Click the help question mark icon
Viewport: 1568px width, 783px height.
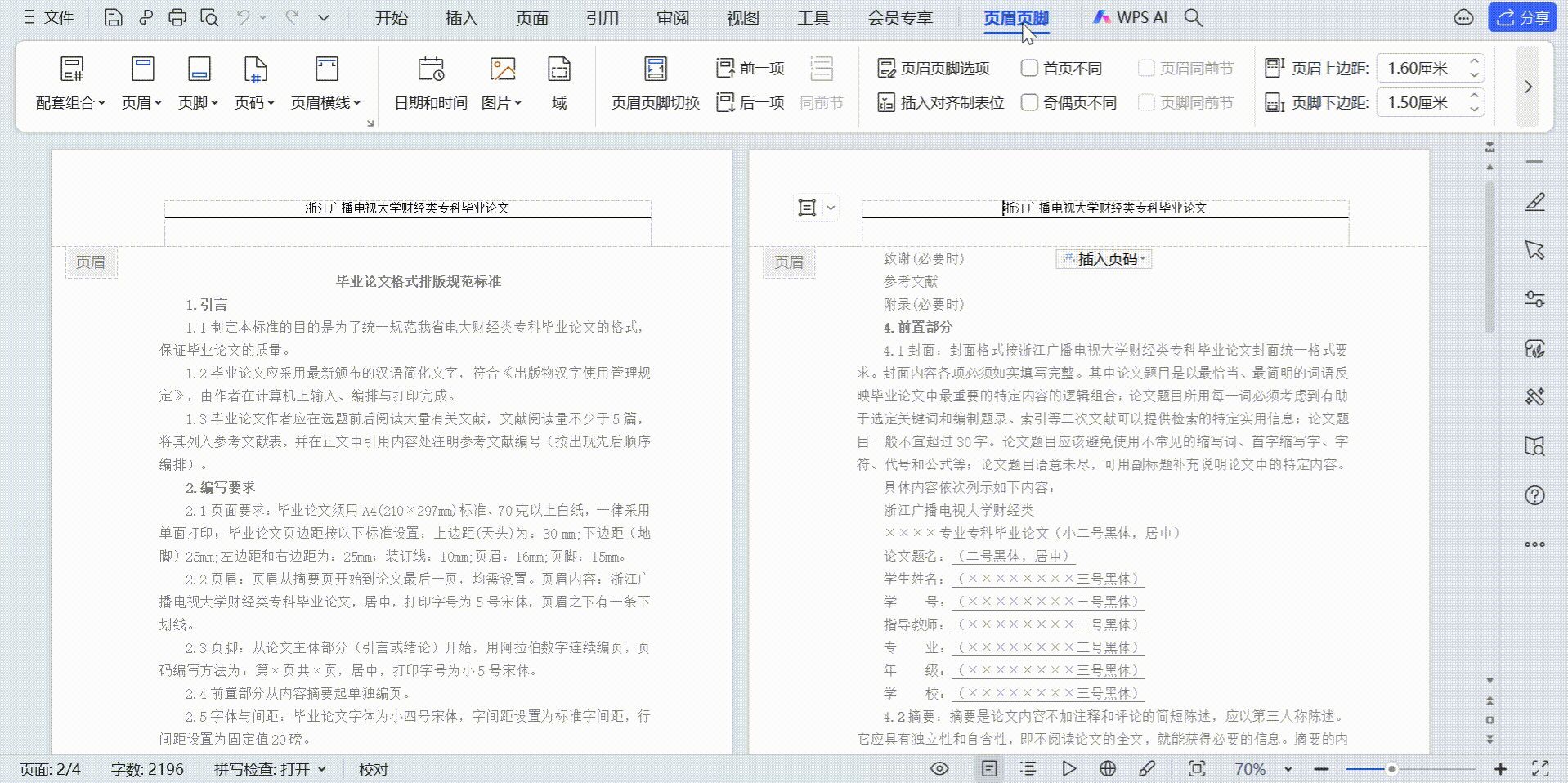click(x=1534, y=495)
